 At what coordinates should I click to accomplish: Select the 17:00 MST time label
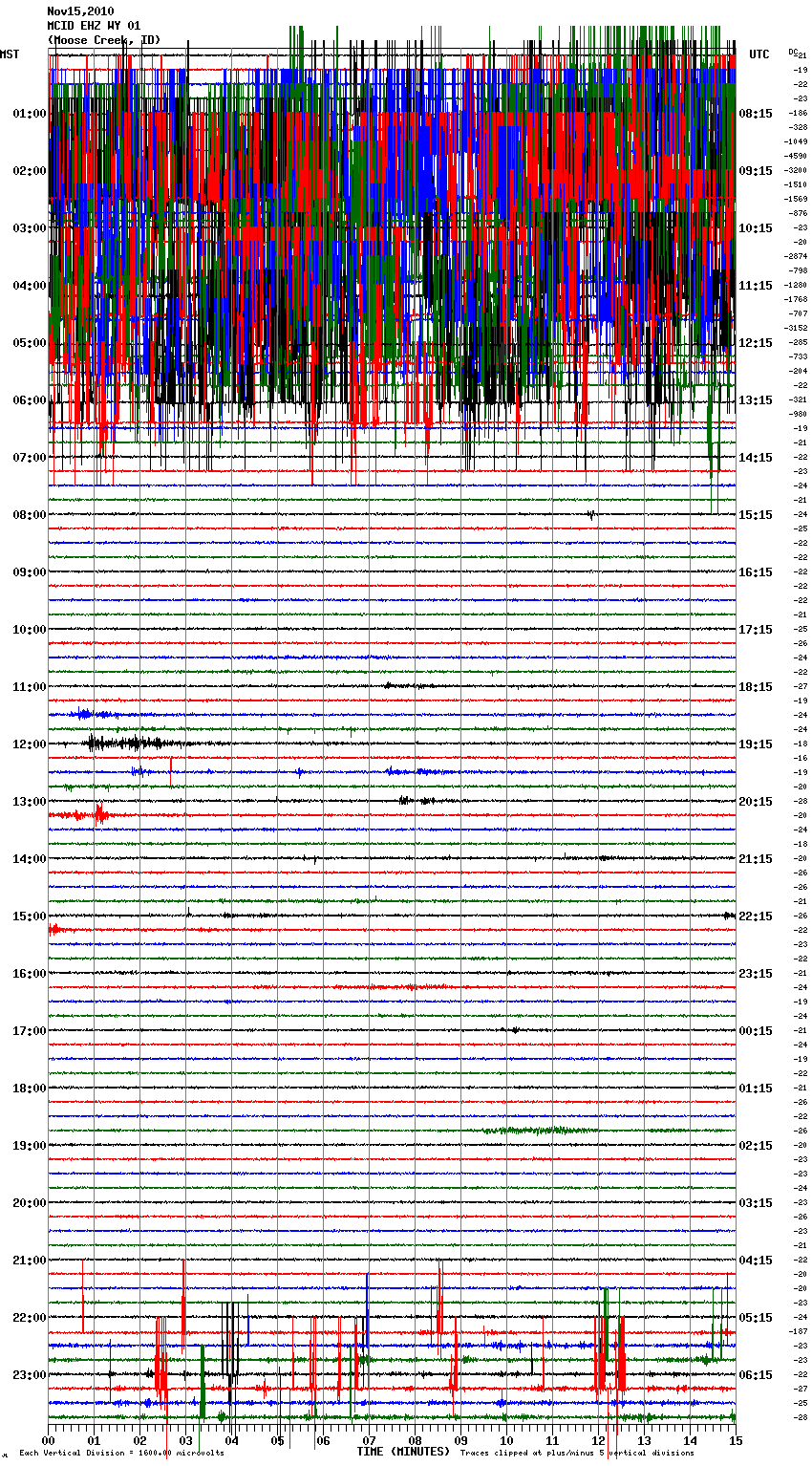coord(30,1031)
